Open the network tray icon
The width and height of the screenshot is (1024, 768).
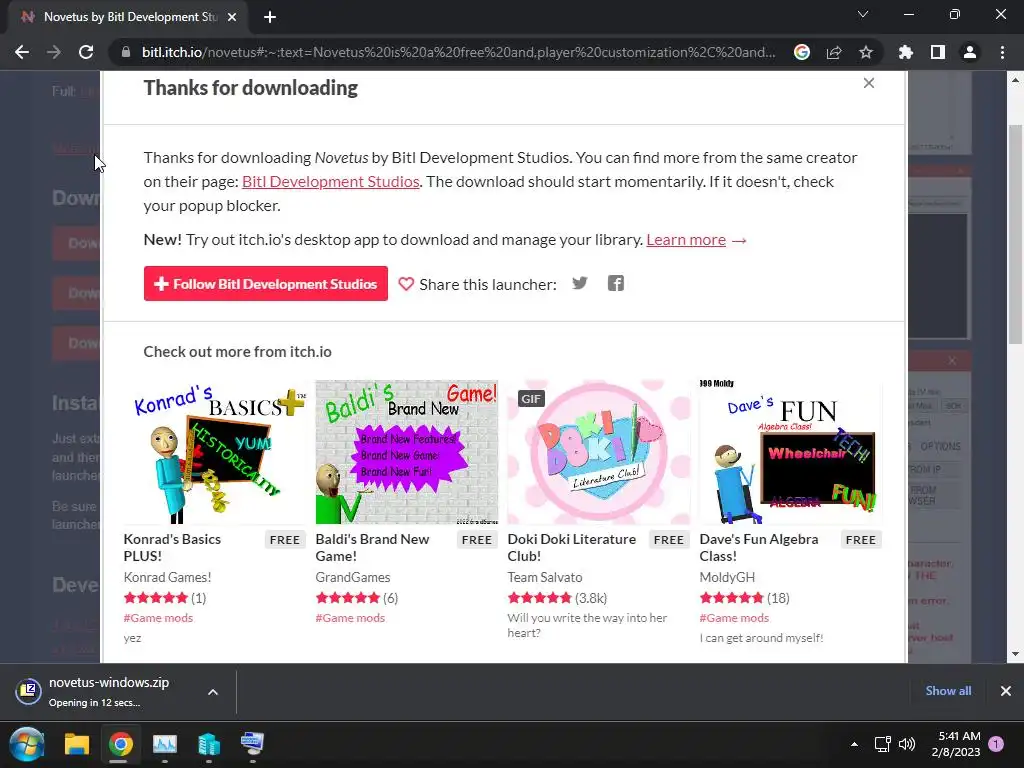tap(882, 744)
